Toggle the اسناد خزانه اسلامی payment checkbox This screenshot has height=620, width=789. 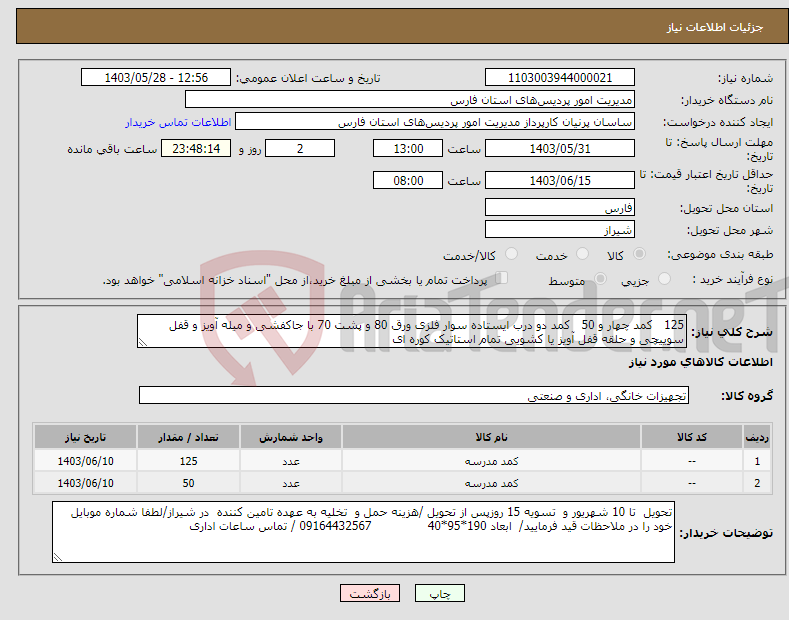(502, 278)
